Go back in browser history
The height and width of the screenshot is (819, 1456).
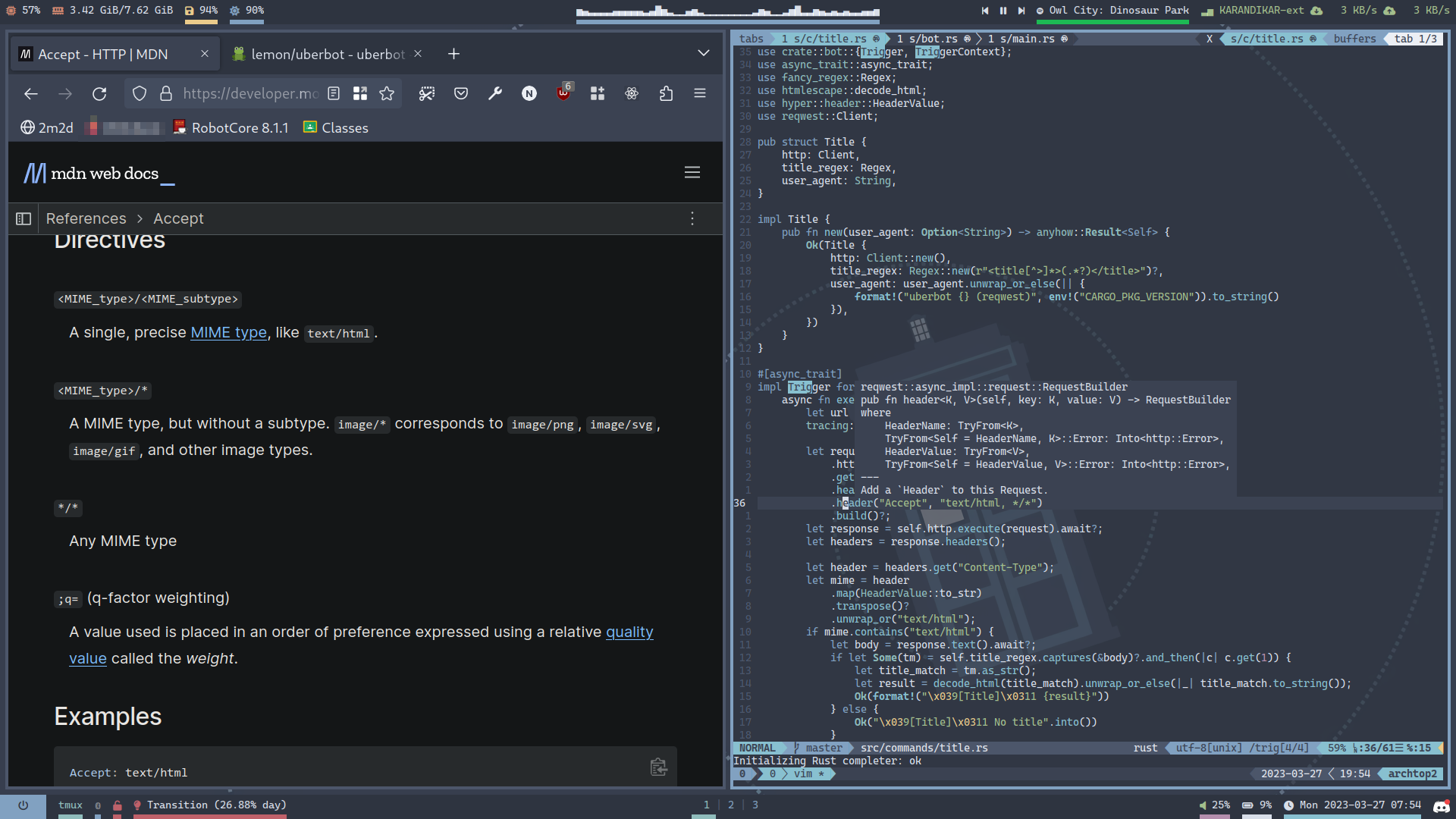tap(31, 93)
